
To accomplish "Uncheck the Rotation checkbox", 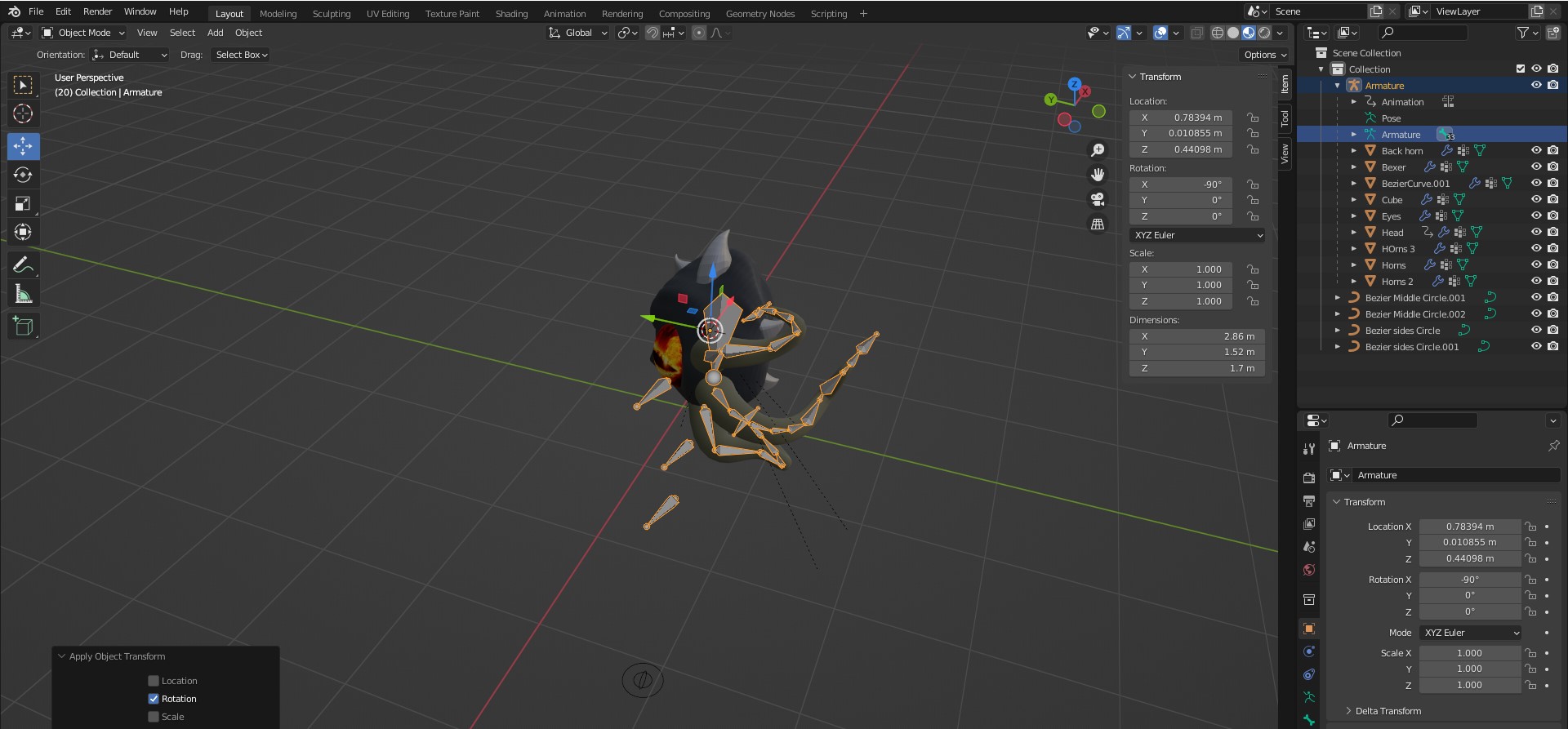I will pos(153,699).
